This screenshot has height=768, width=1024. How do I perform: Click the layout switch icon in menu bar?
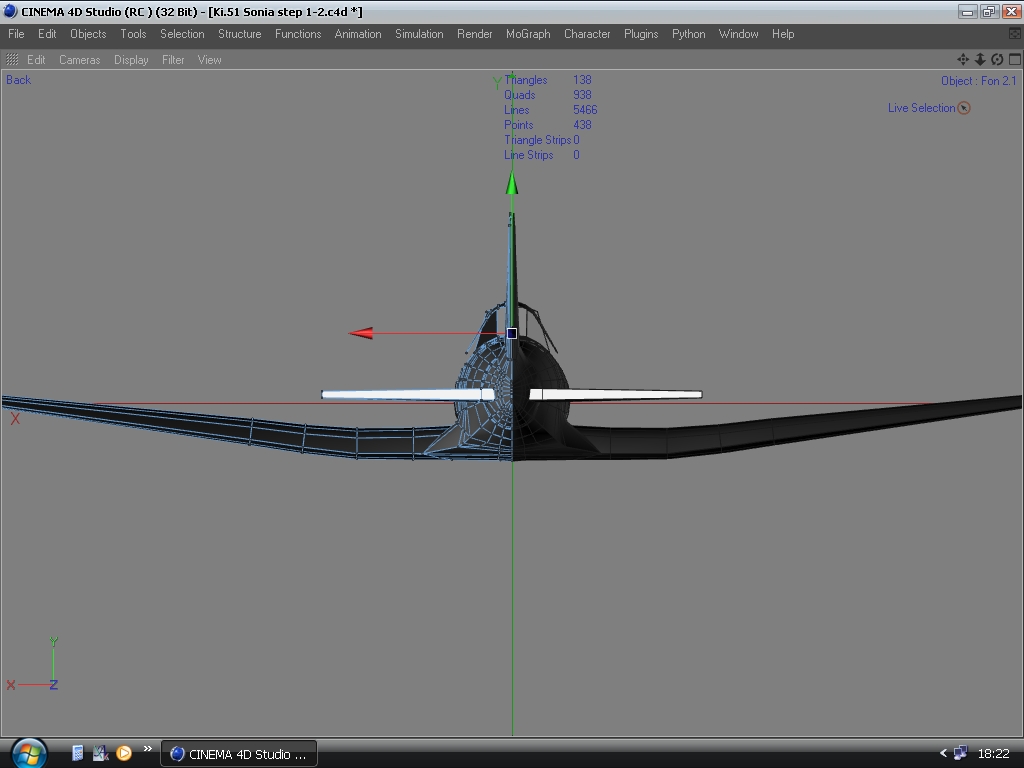(x=1015, y=34)
